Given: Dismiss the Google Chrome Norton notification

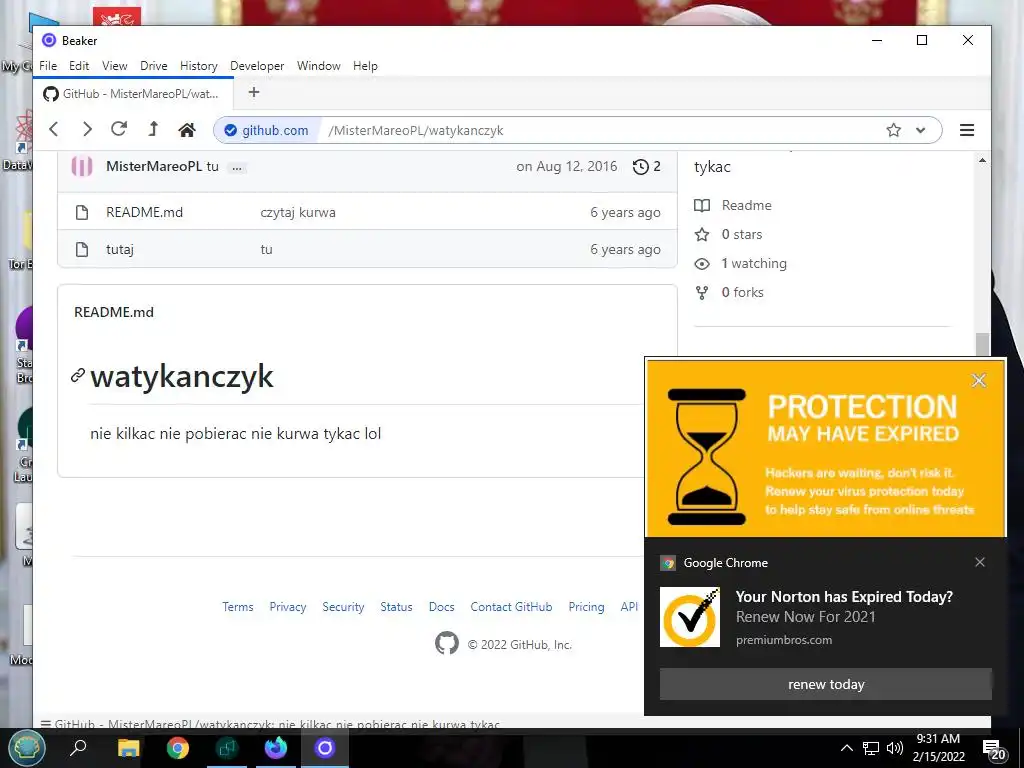Looking at the screenshot, I should coord(980,562).
